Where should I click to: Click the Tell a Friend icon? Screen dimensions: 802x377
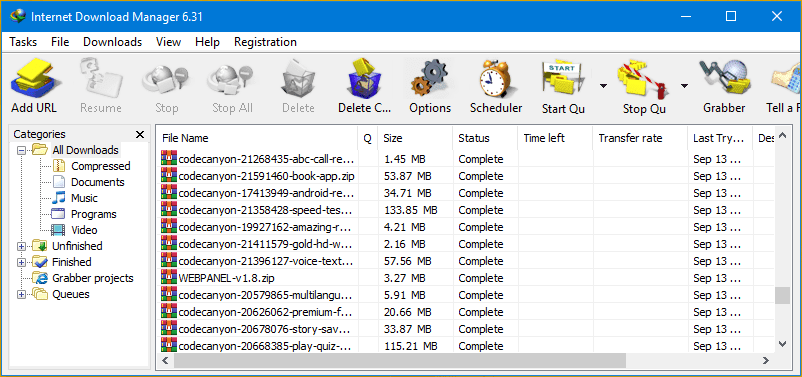pos(786,78)
